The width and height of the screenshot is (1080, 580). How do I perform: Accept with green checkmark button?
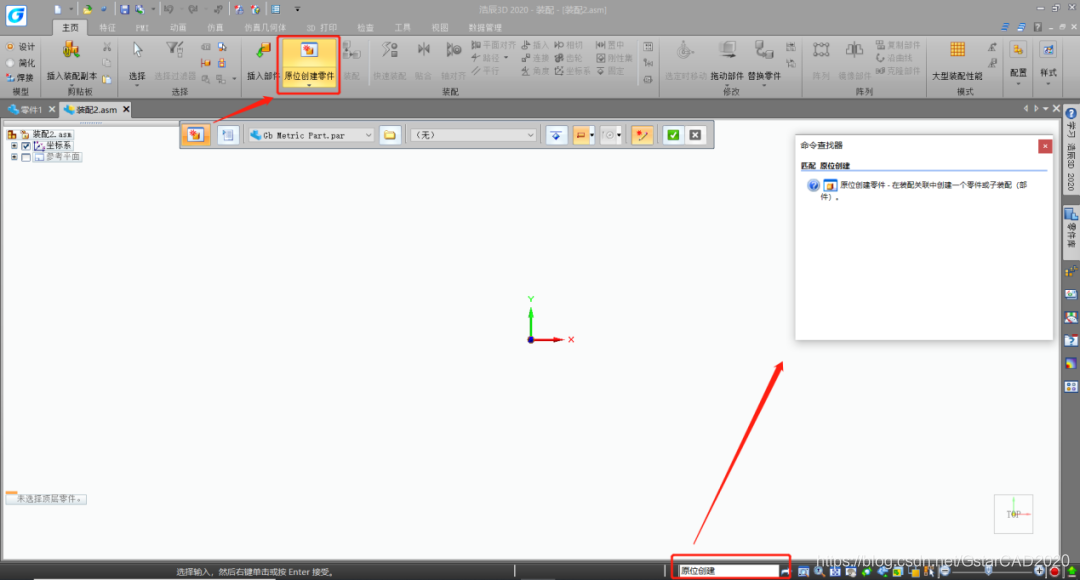tap(673, 135)
